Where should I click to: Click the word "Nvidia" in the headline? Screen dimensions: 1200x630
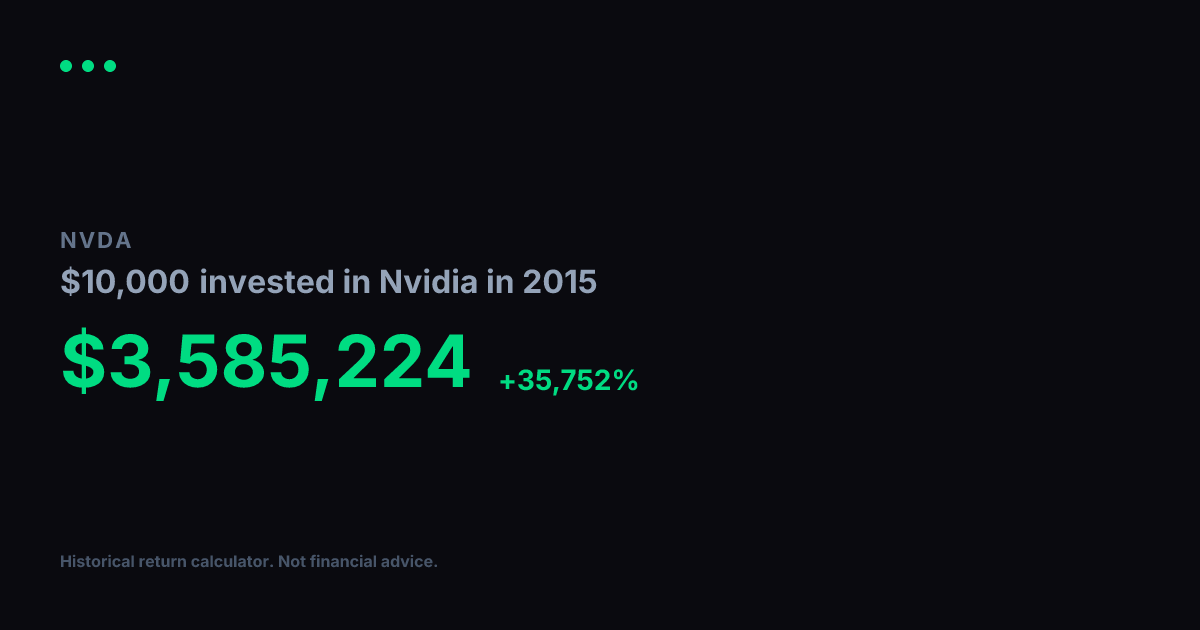tap(428, 282)
